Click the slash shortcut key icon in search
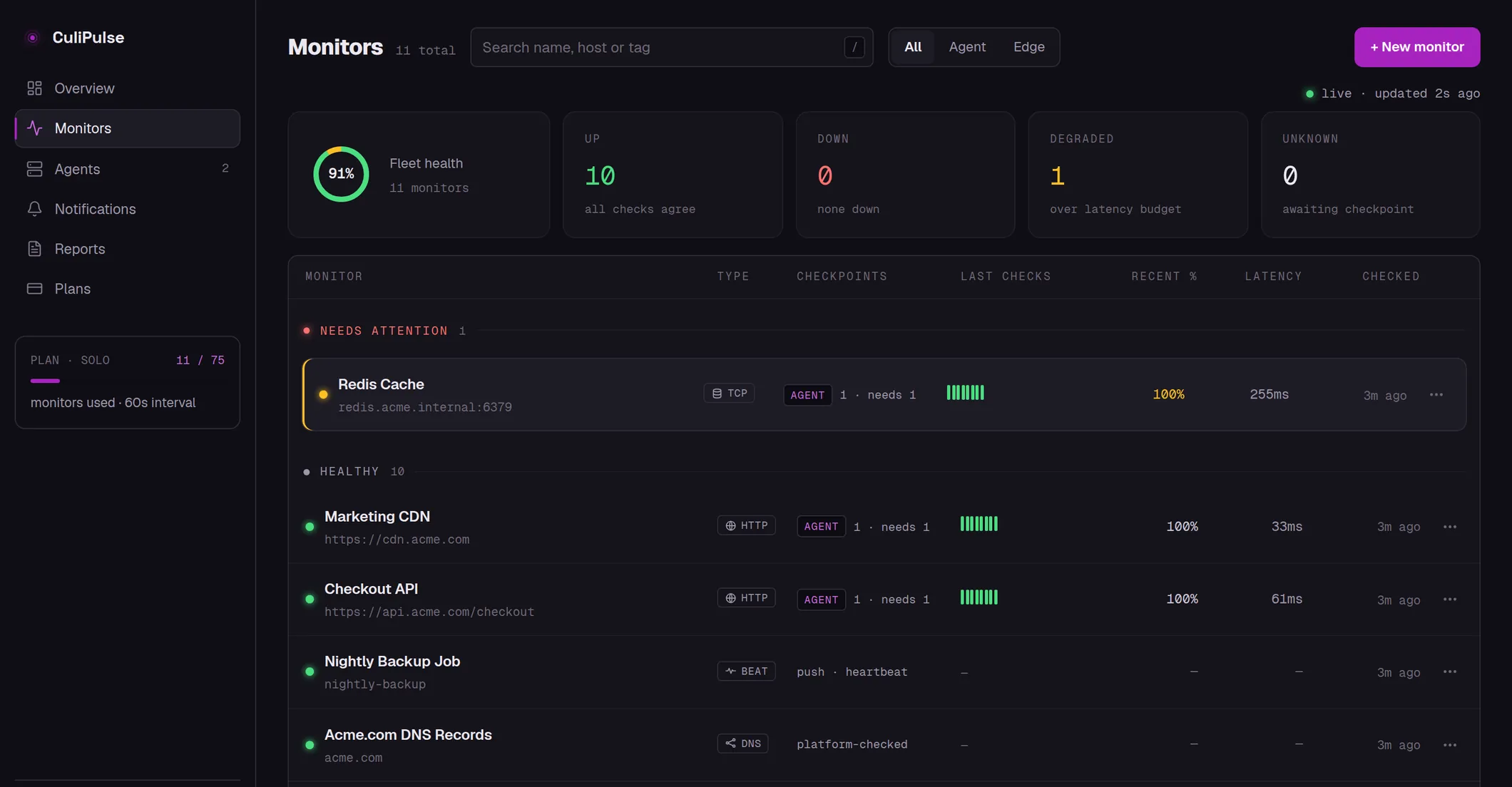Viewport: 1512px width, 787px height. point(854,47)
